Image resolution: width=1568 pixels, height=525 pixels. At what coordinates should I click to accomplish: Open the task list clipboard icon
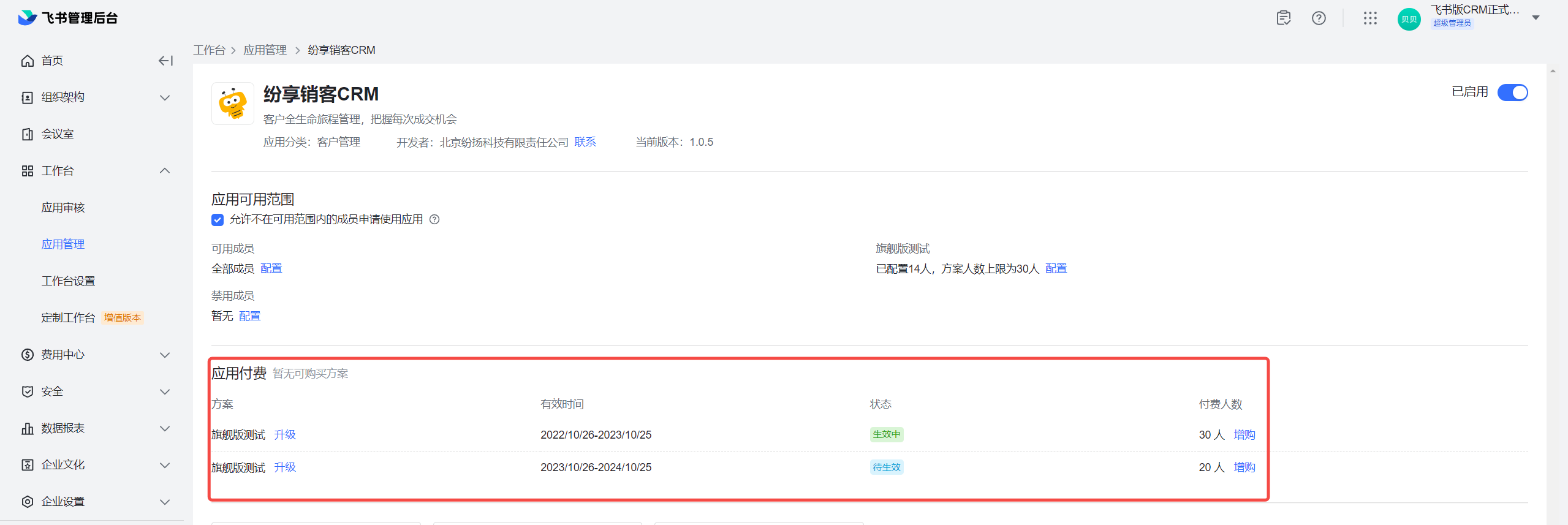[x=1284, y=18]
